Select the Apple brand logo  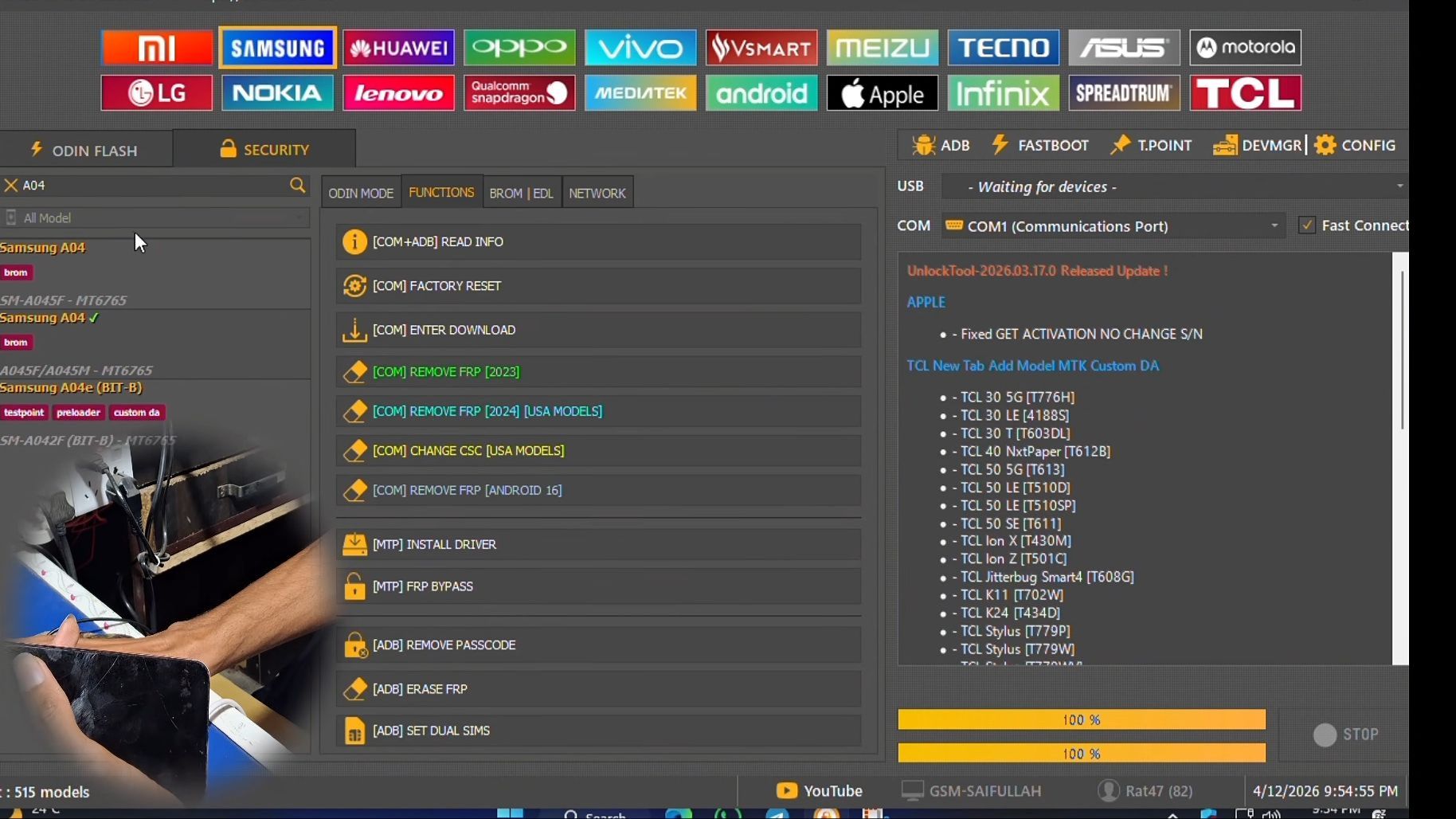point(883,93)
